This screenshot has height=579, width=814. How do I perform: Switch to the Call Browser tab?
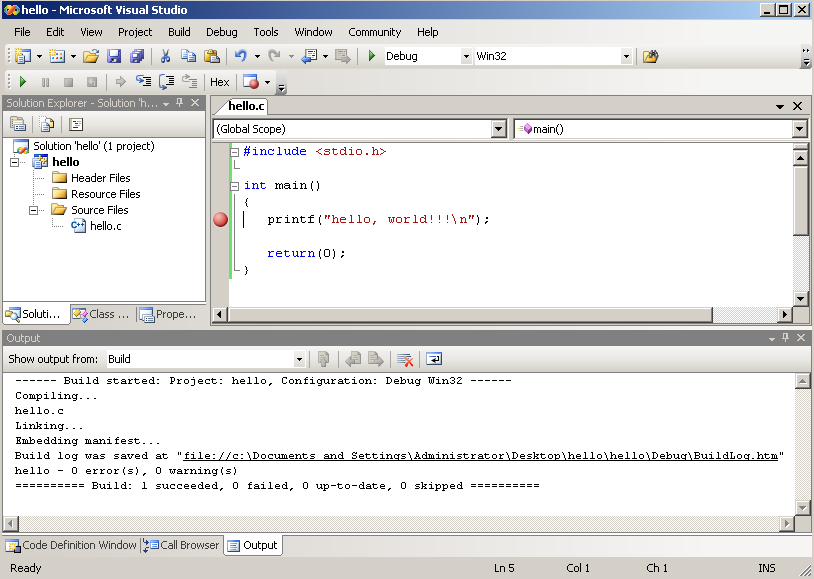click(182, 545)
